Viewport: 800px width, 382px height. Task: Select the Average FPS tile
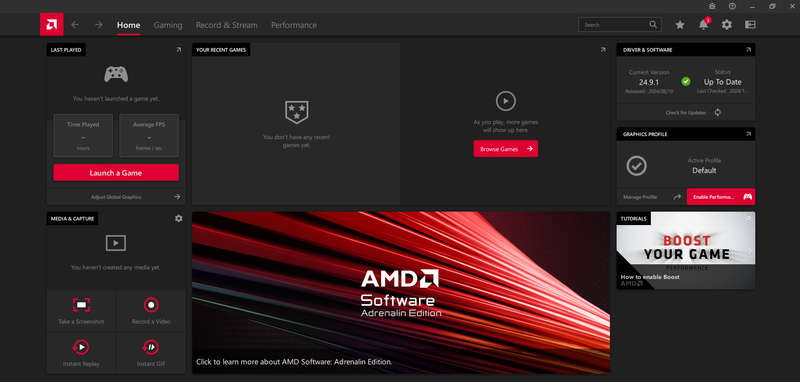point(149,136)
